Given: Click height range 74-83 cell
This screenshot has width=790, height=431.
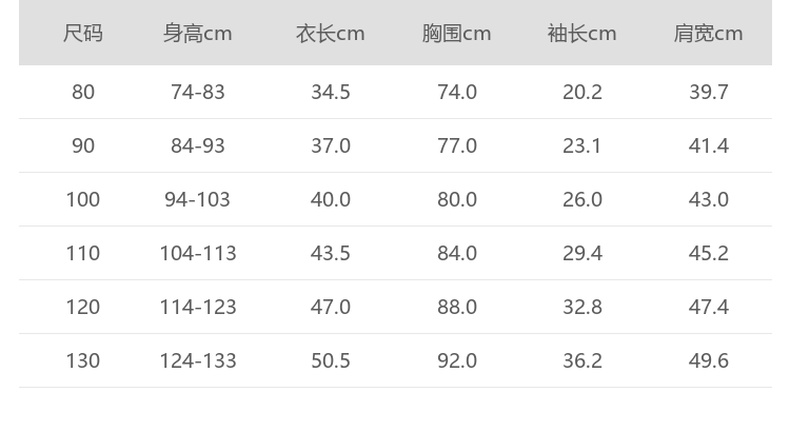Looking at the screenshot, I should click(x=198, y=92).
